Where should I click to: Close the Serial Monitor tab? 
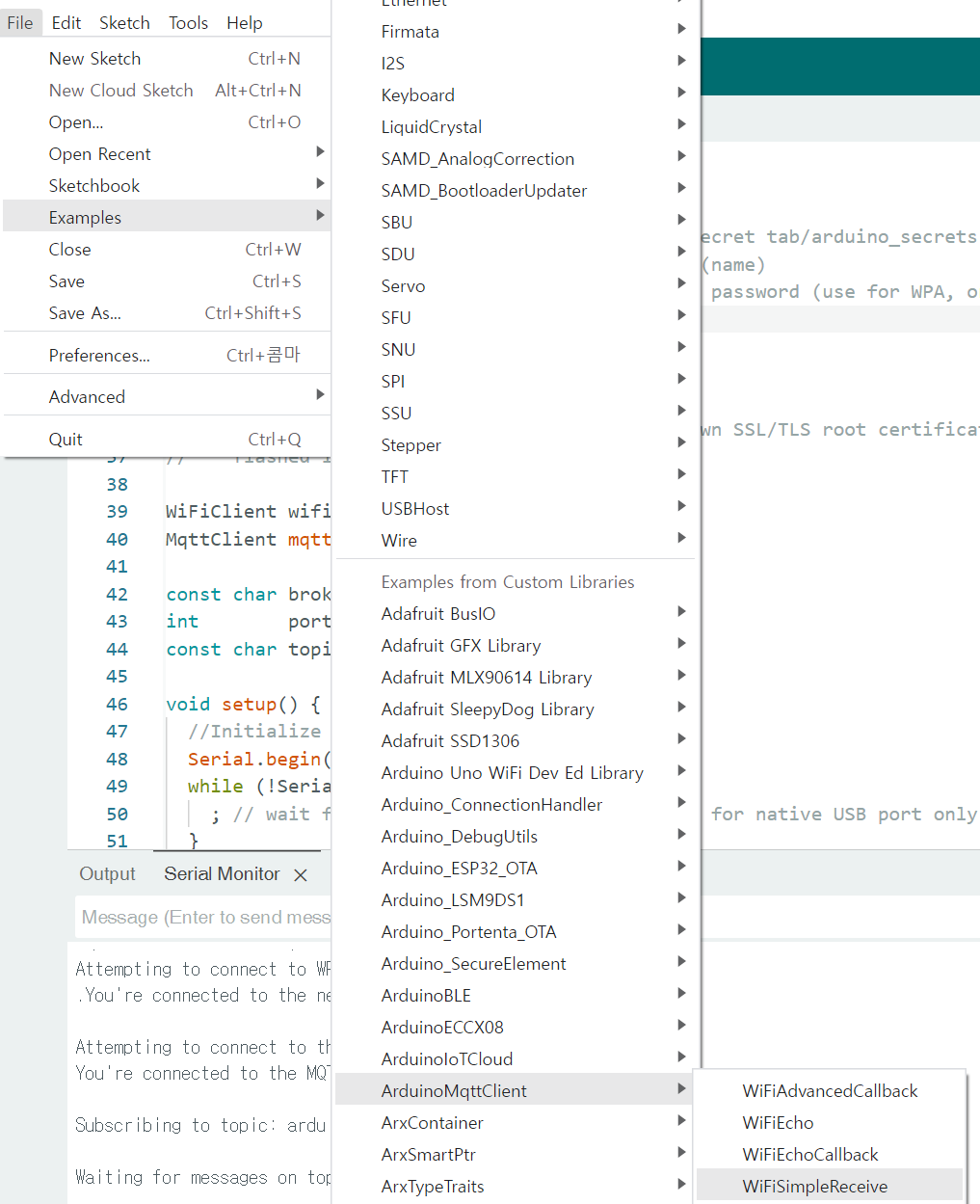301,875
